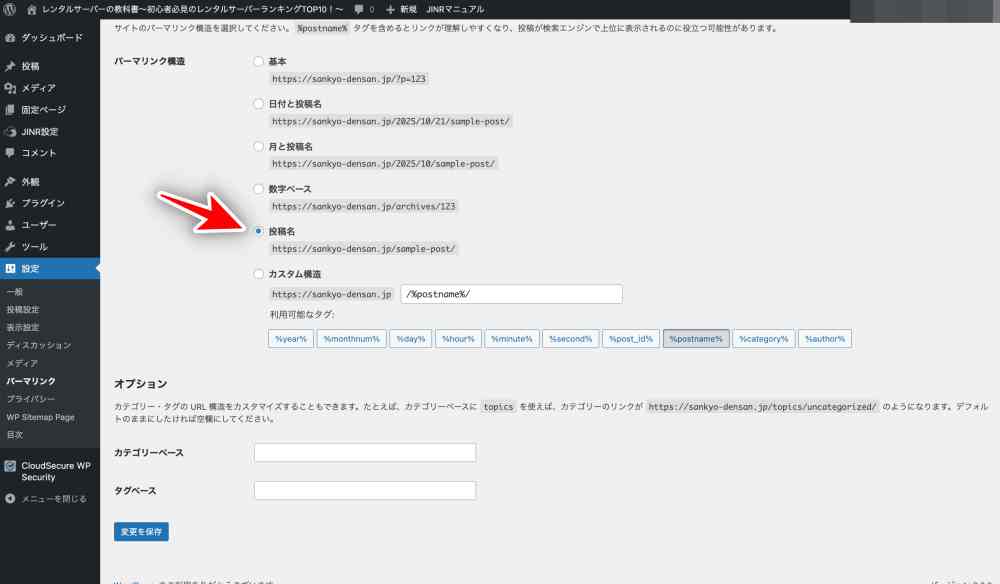Open comments bubble icon in admin bar
The width and height of the screenshot is (1000, 584).
tap(358, 9)
